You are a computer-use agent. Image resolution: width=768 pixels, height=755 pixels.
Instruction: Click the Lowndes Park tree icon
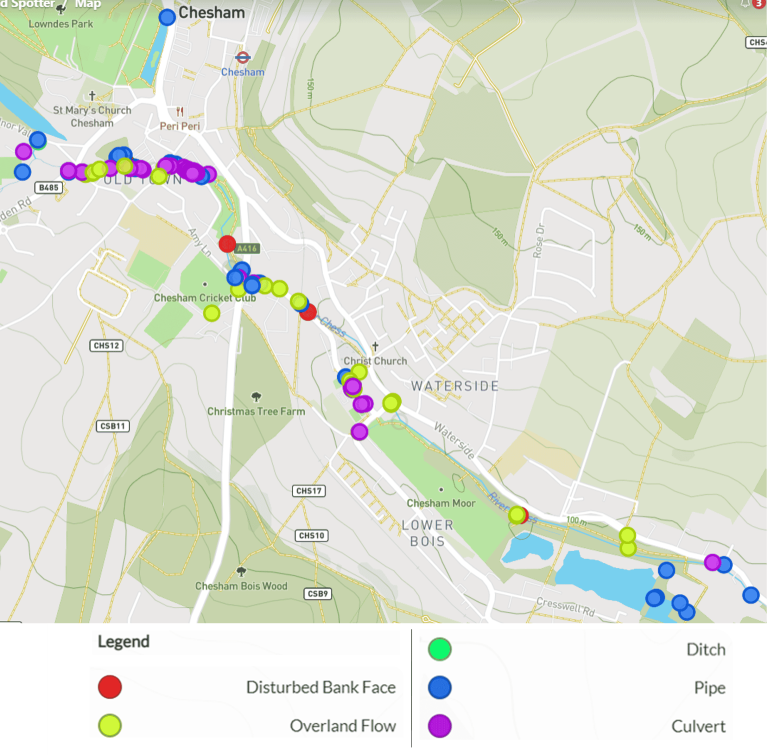click(x=61, y=8)
